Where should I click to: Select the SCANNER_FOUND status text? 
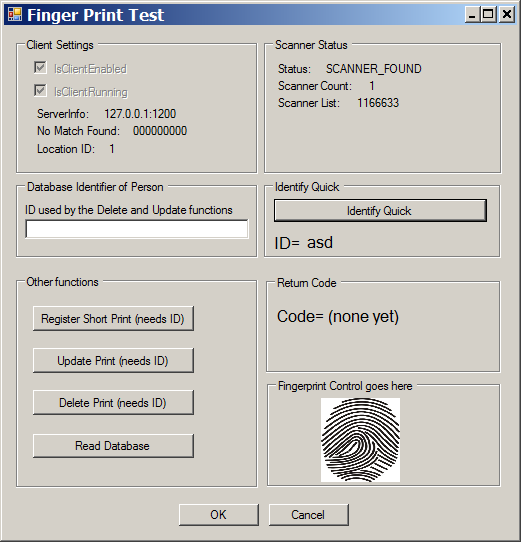click(x=374, y=69)
